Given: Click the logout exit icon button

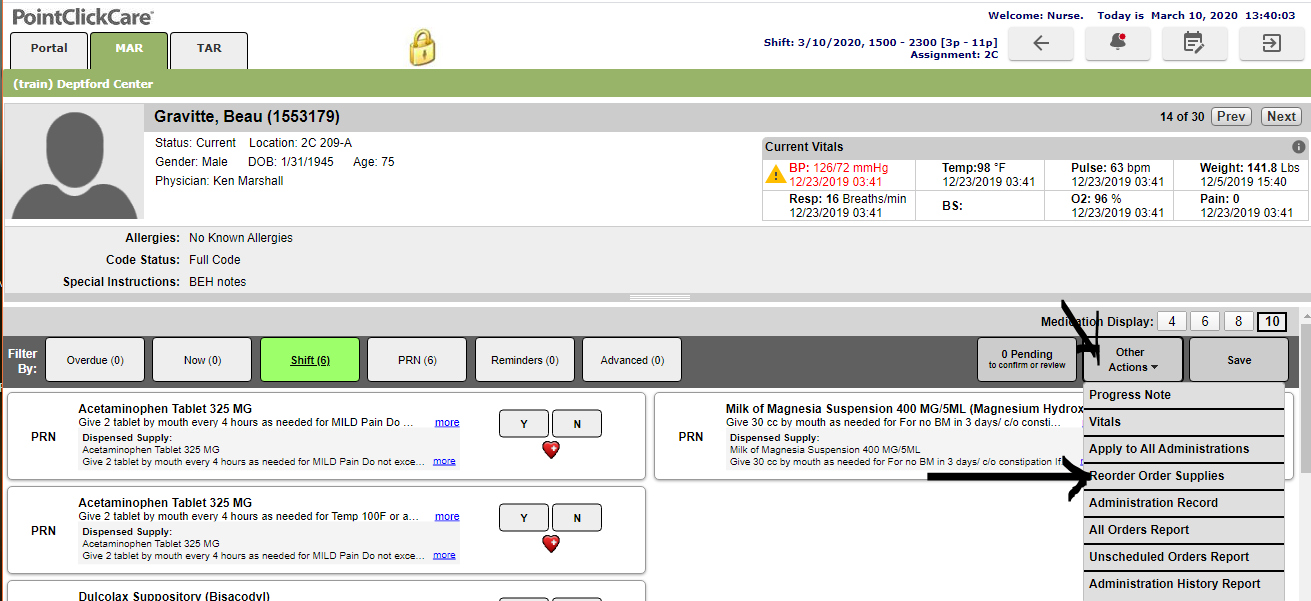Looking at the screenshot, I should pos(1272,44).
